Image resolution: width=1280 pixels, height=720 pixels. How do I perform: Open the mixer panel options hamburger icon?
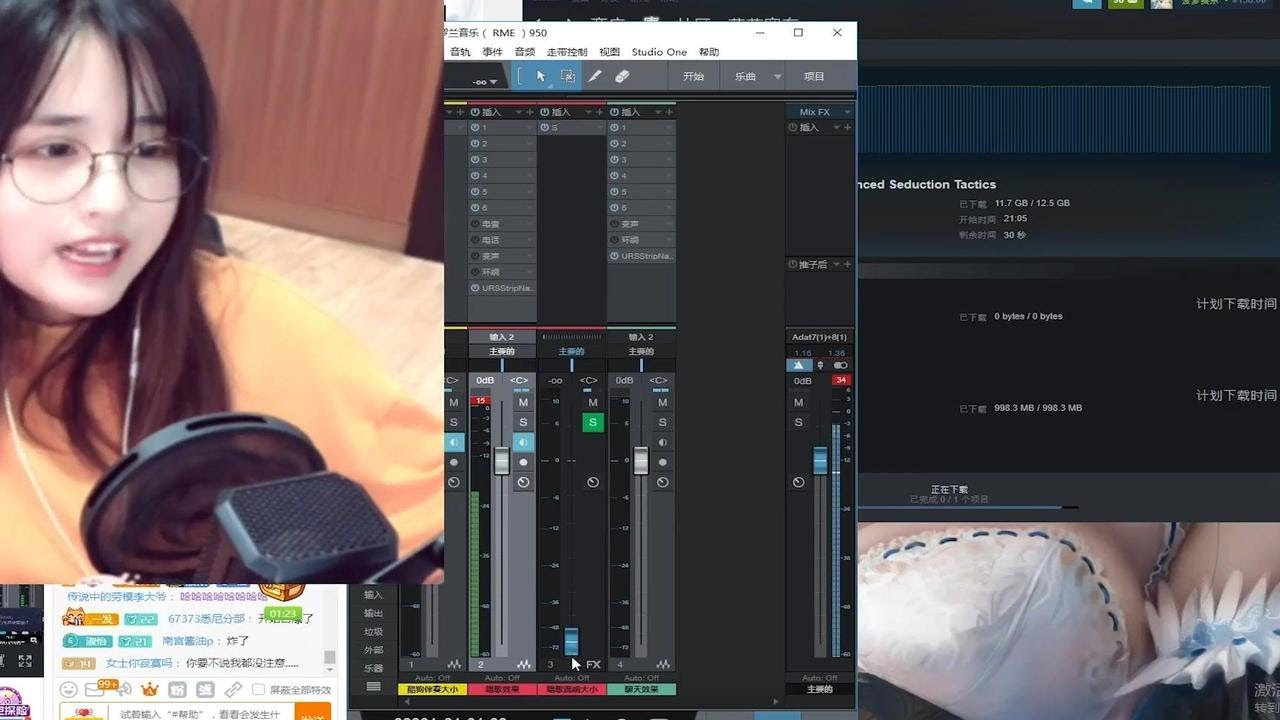(x=373, y=686)
